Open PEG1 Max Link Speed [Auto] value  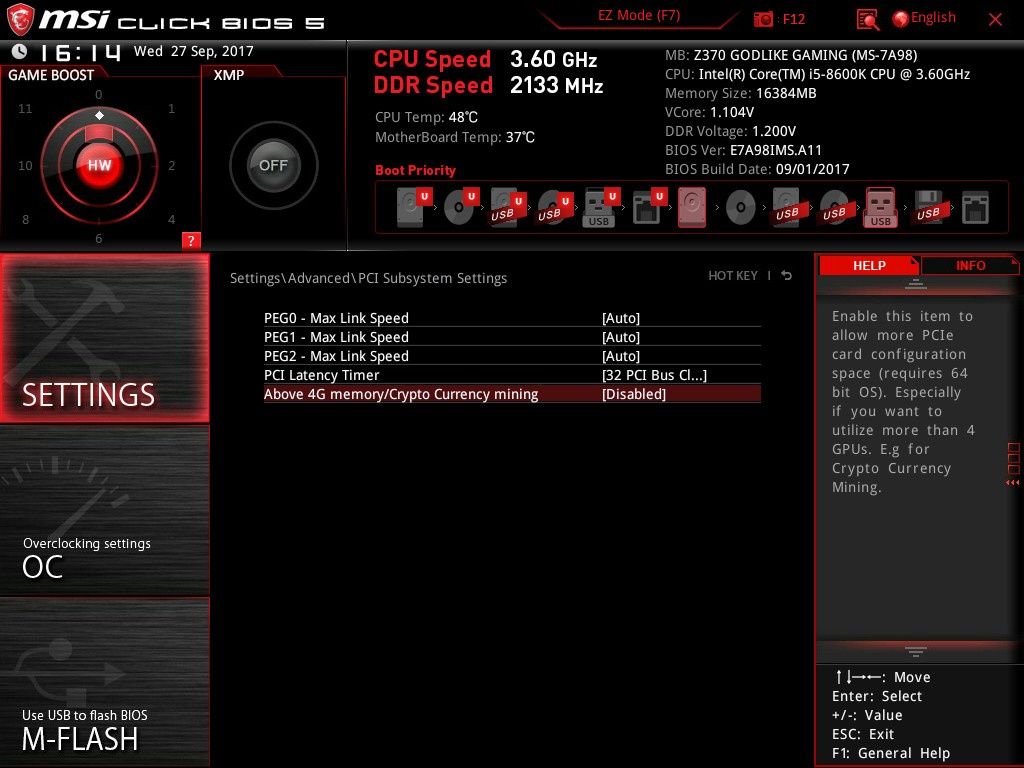coord(620,337)
